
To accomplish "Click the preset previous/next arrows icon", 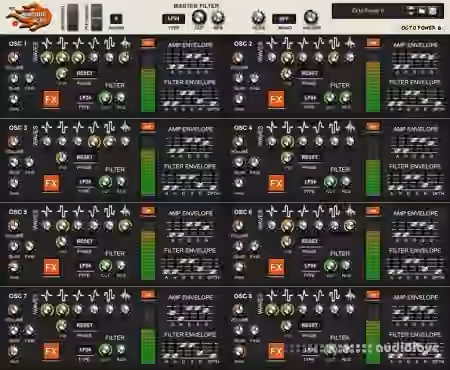I will tap(411, 11).
